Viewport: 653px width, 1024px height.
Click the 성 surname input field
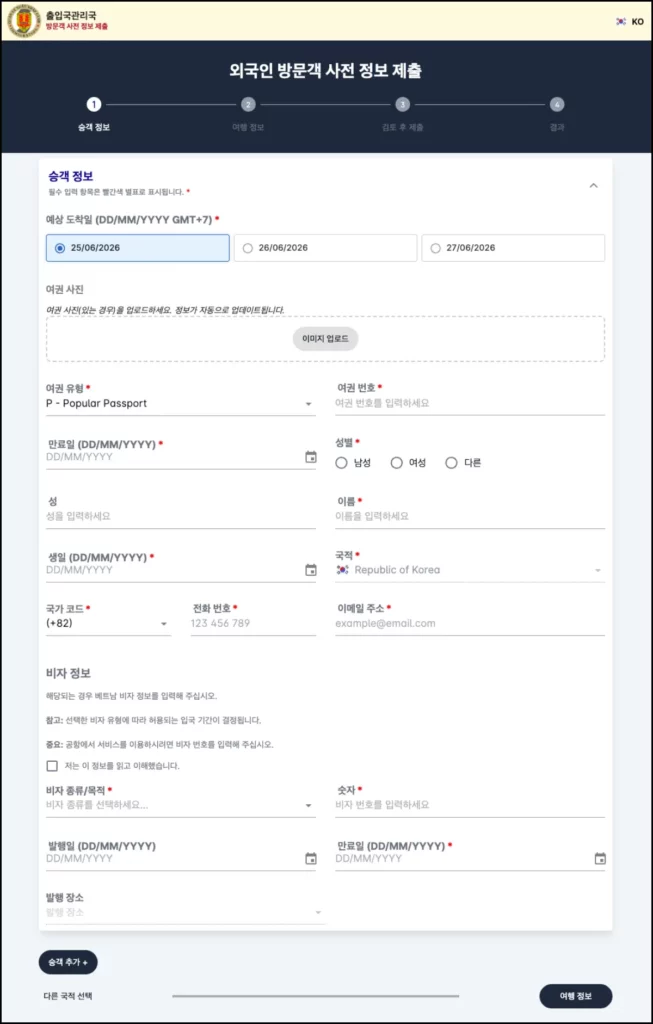pyautogui.click(x=181, y=516)
